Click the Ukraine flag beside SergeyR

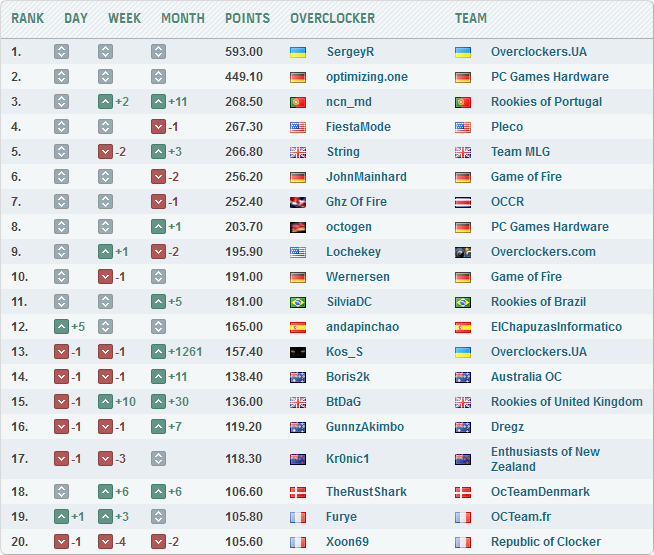(298, 52)
